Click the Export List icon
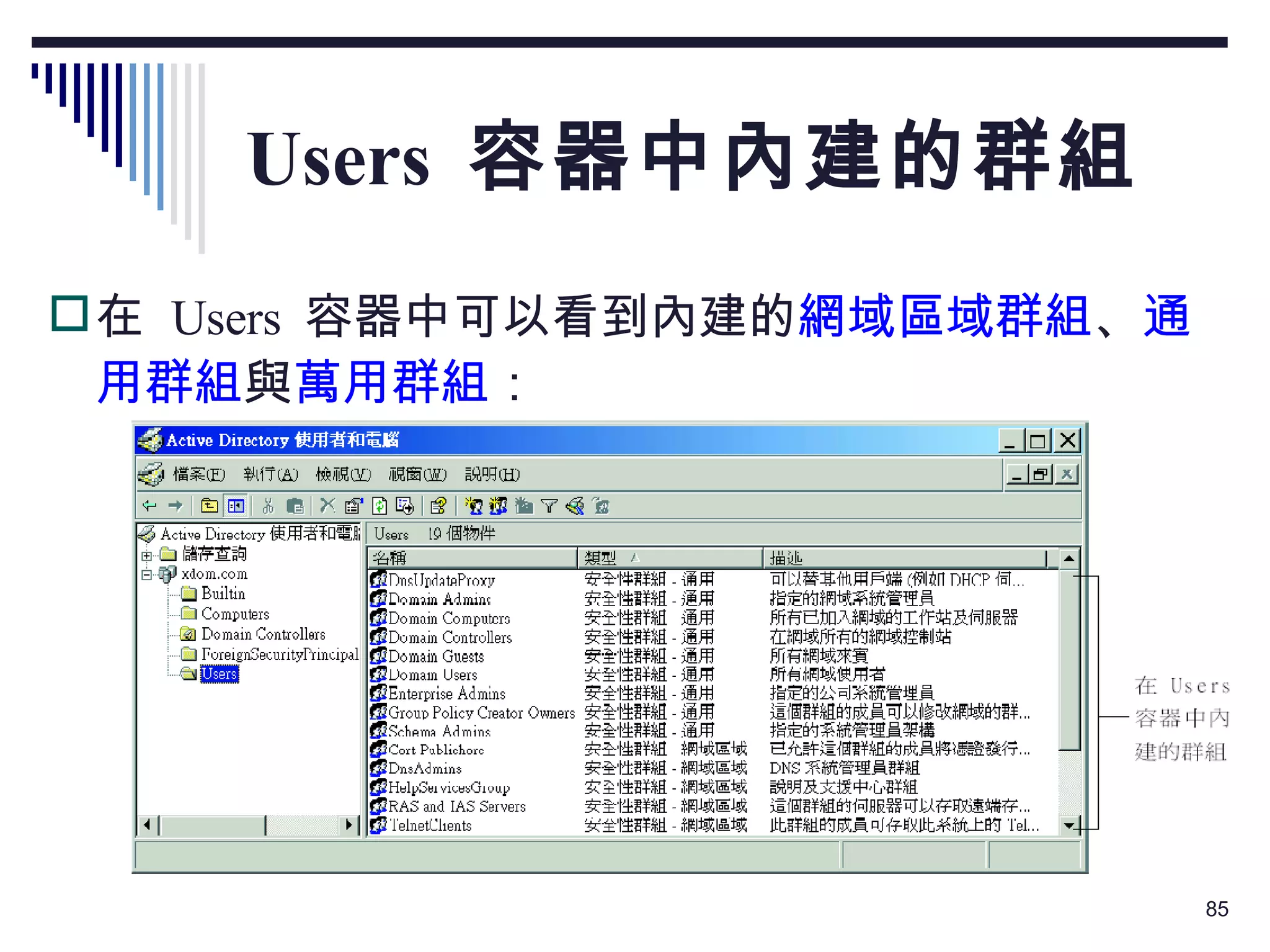Screen dimensions: 1270x952 (x=404, y=506)
